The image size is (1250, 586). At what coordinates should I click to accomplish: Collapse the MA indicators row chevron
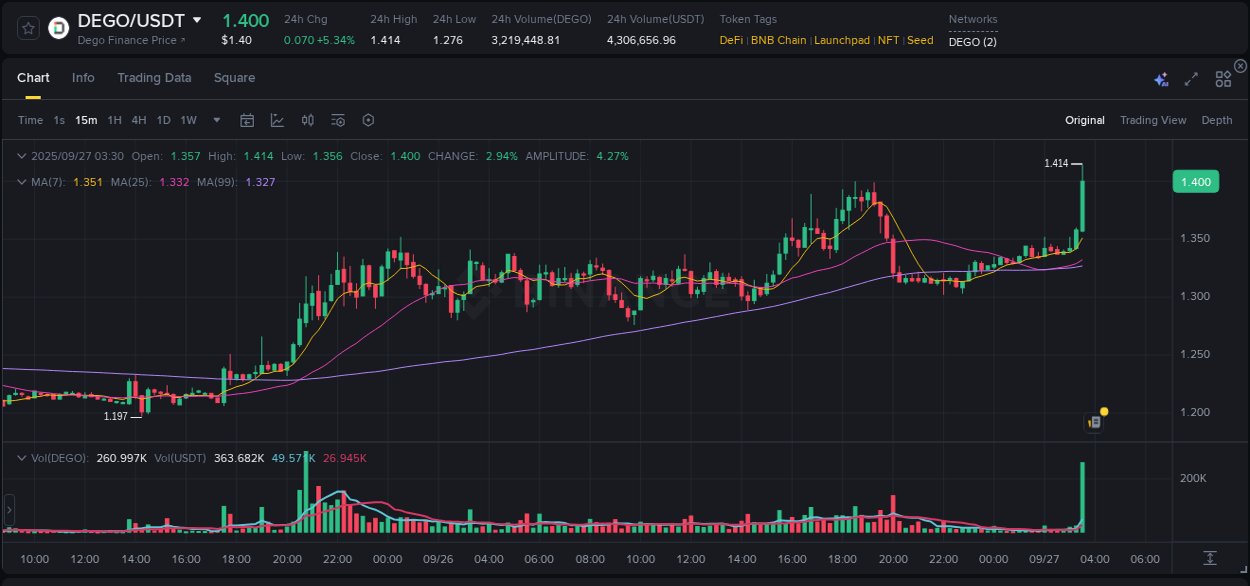pyautogui.click(x=22, y=182)
